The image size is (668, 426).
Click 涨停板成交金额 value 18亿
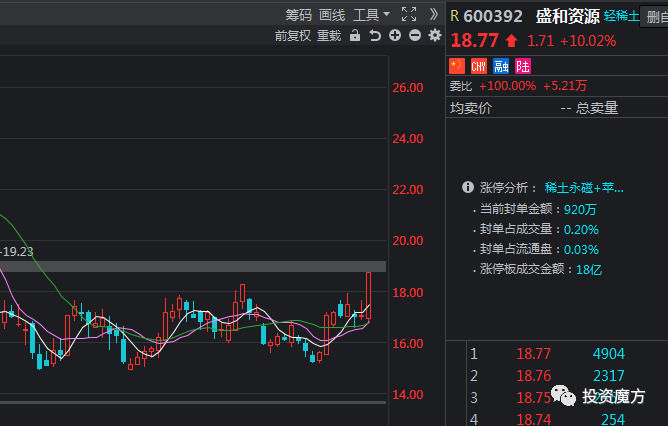(x=589, y=270)
